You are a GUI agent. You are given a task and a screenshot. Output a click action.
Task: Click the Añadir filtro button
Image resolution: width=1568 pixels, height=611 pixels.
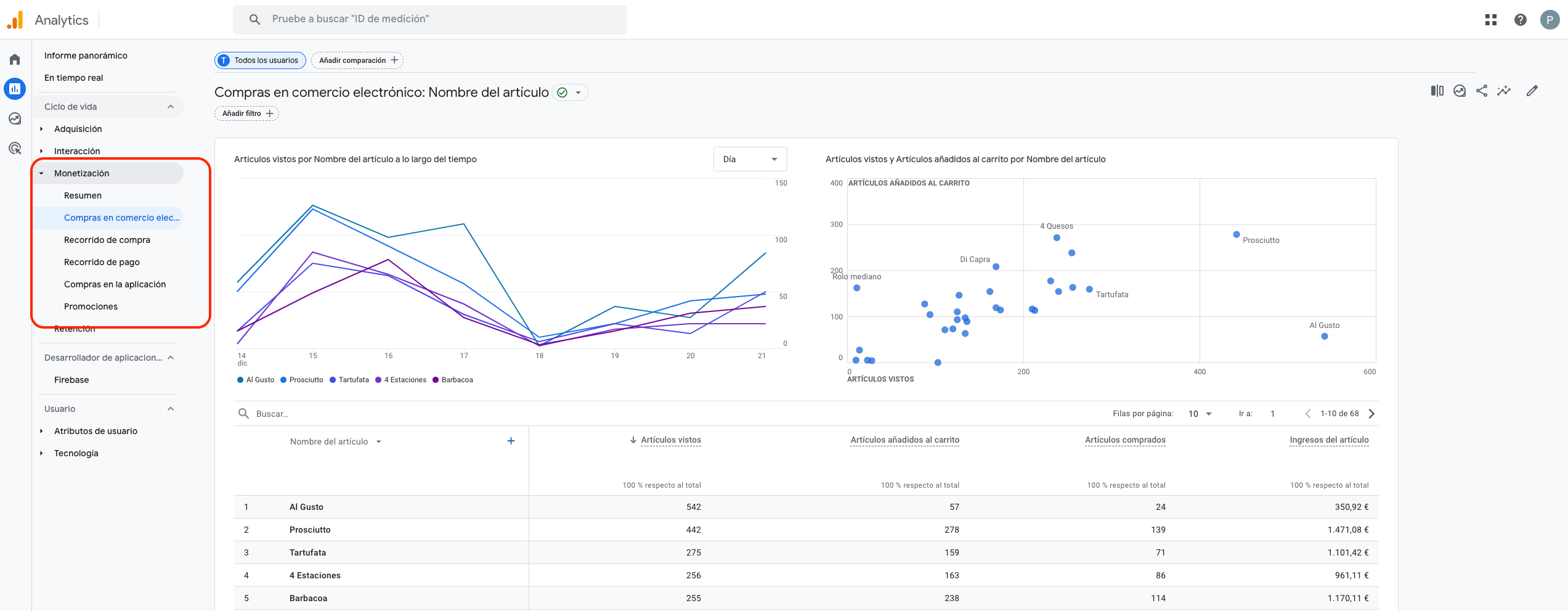tap(246, 113)
